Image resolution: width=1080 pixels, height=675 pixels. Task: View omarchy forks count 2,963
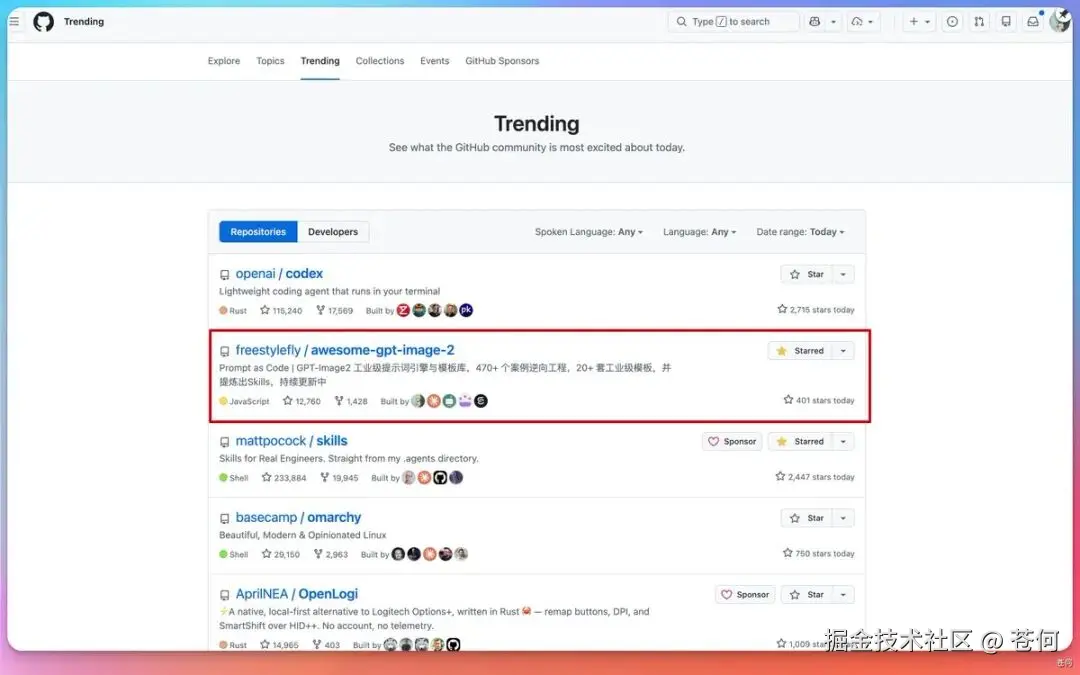pyautogui.click(x=331, y=554)
